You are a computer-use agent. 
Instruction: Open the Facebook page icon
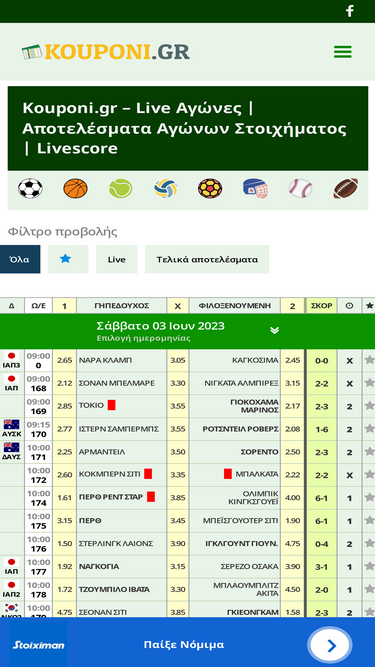[x=349, y=11]
